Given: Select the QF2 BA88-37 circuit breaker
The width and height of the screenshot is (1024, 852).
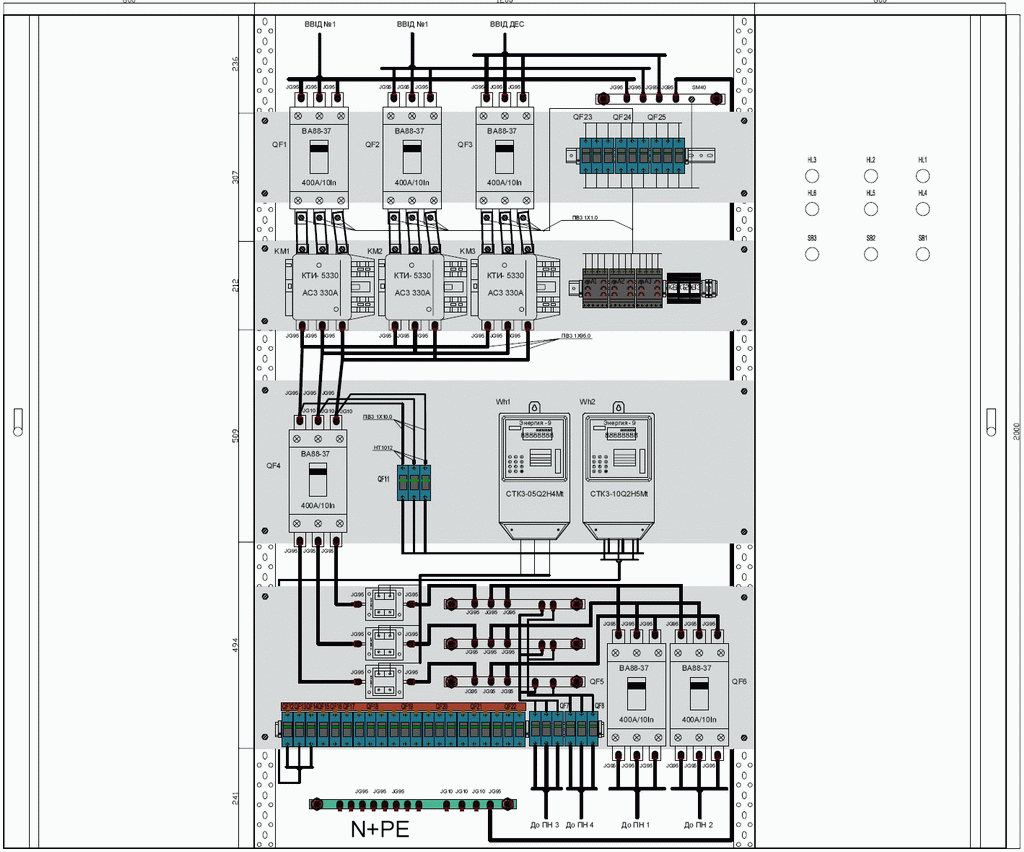Looking at the screenshot, I should pos(411,158).
